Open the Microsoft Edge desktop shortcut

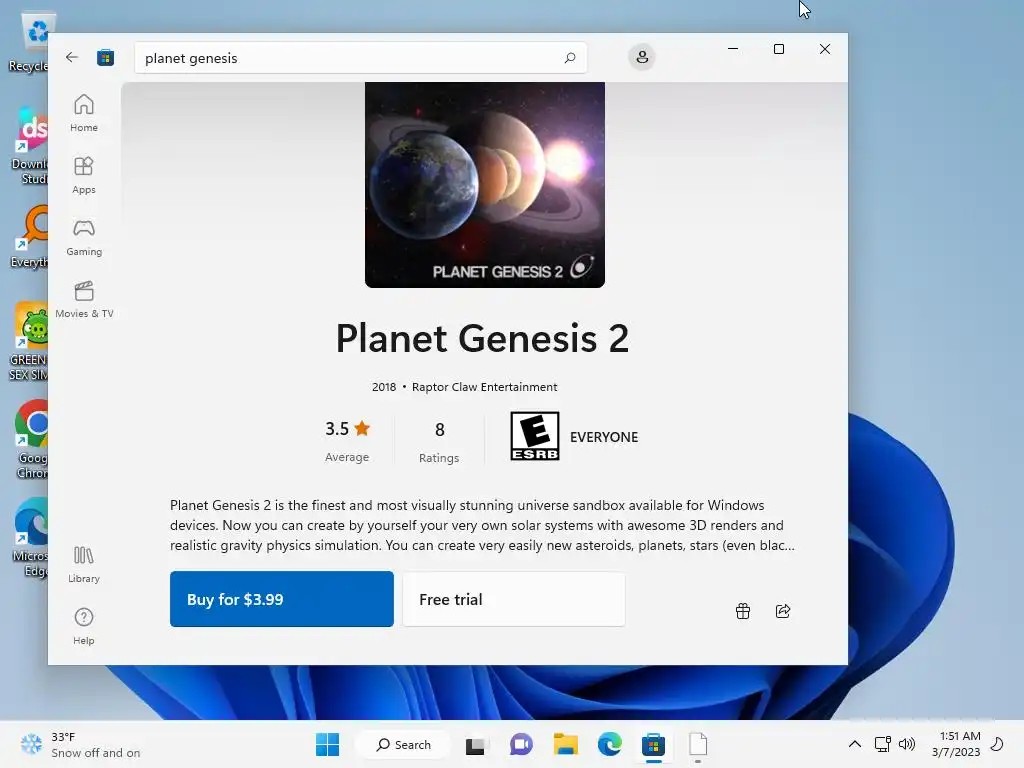click(31, 537)
